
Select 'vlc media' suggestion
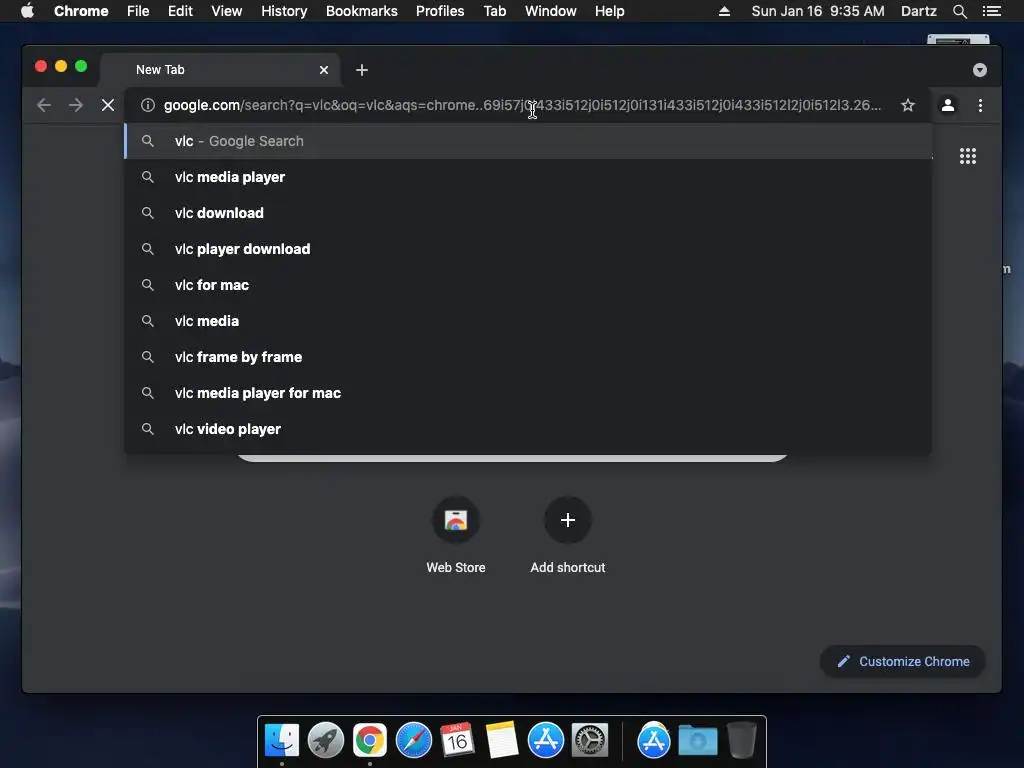[528, 321]
